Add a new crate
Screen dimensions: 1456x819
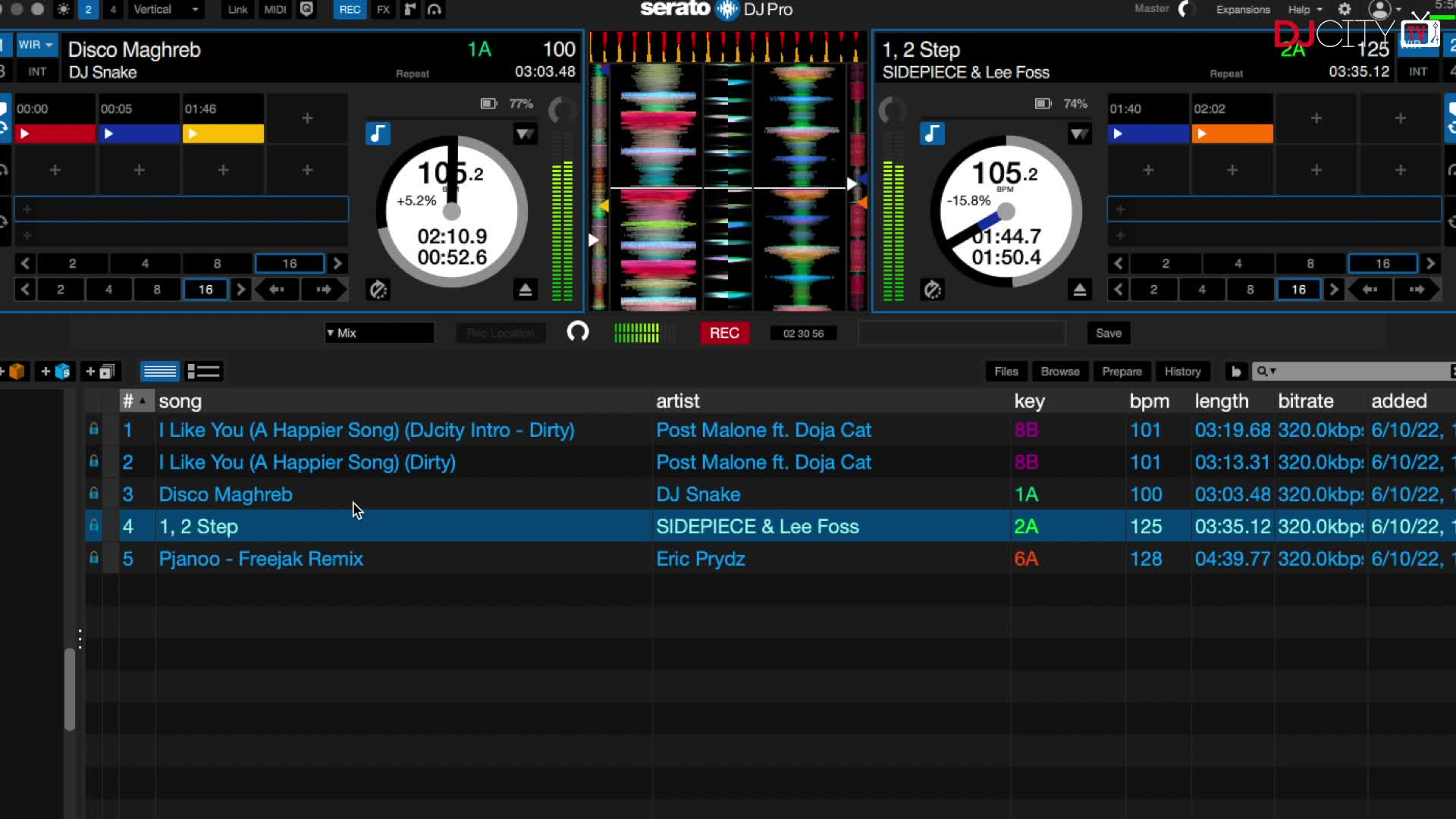tap(14, 372)
